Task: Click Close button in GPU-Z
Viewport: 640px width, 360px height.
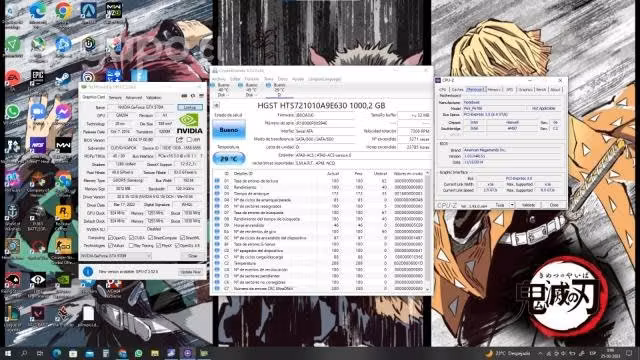Action: point(192,256)
